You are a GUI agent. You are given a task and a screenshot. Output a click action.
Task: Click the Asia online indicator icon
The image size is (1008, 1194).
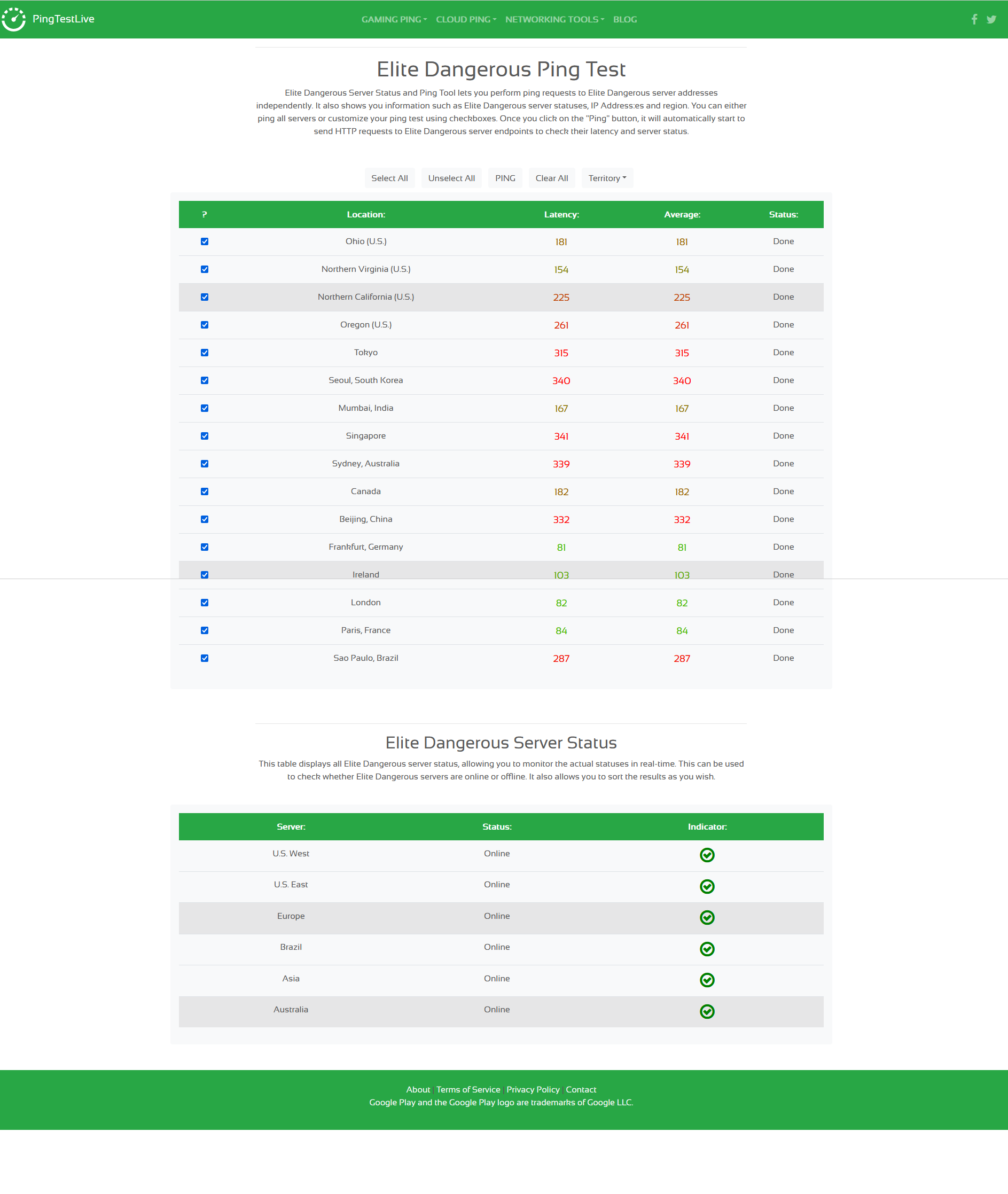(707, 980)
